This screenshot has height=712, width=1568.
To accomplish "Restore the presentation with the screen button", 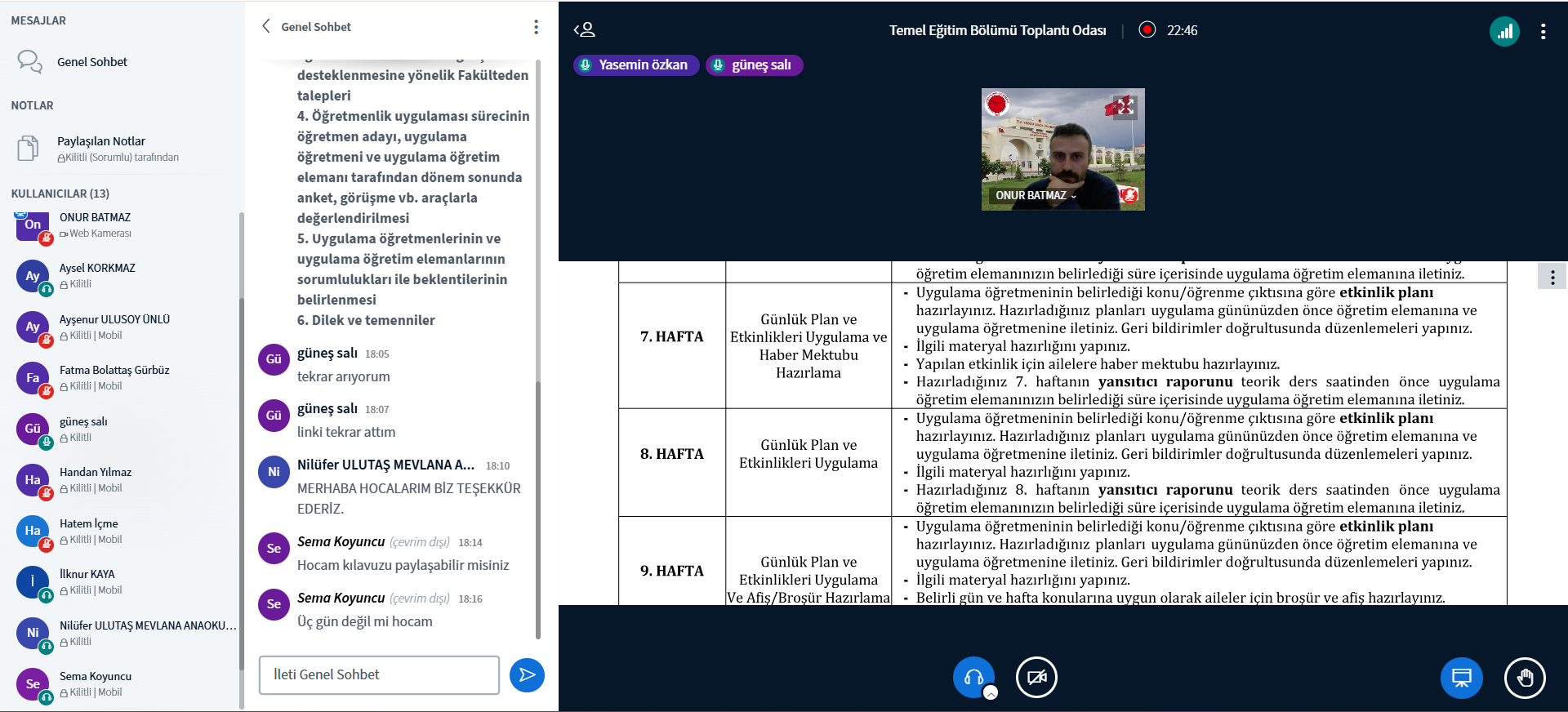I will tap(1461, 678).
